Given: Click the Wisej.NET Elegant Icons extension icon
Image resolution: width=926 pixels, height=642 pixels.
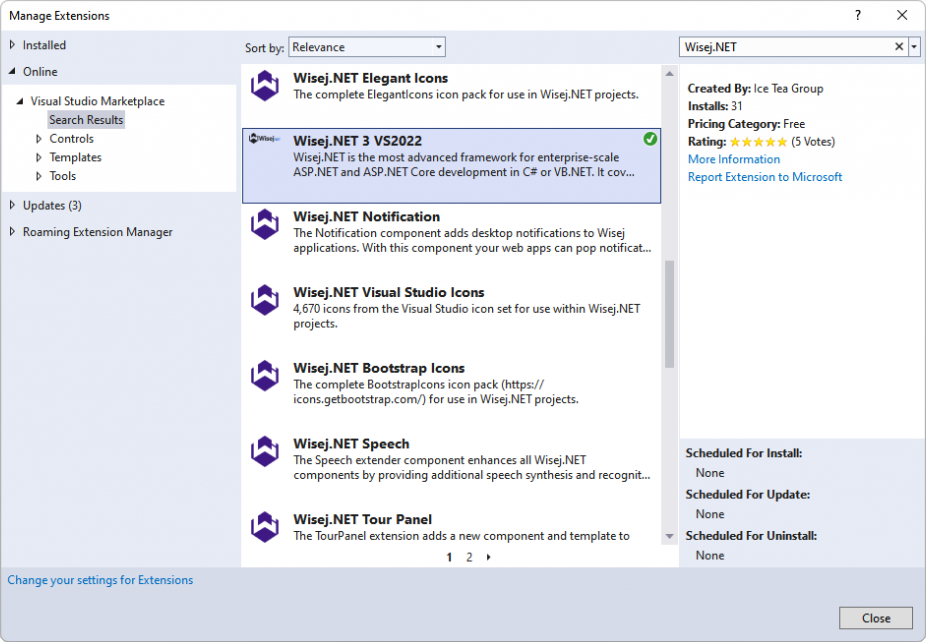Looking at the screenshot, I should (265, 86).
